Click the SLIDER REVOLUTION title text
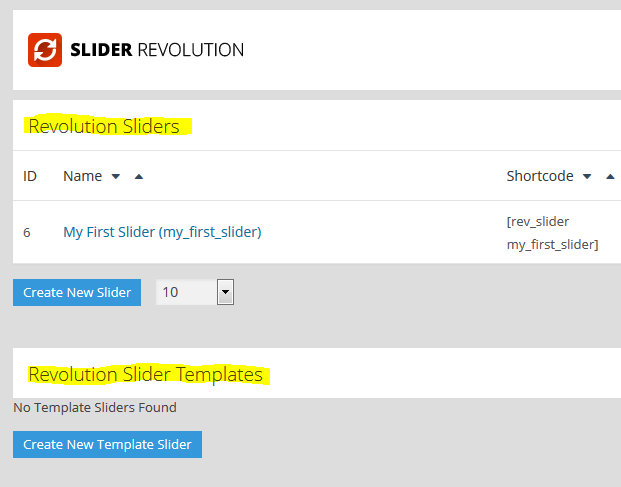The height and width of the screenshot is (487, 621). [157, 49]
